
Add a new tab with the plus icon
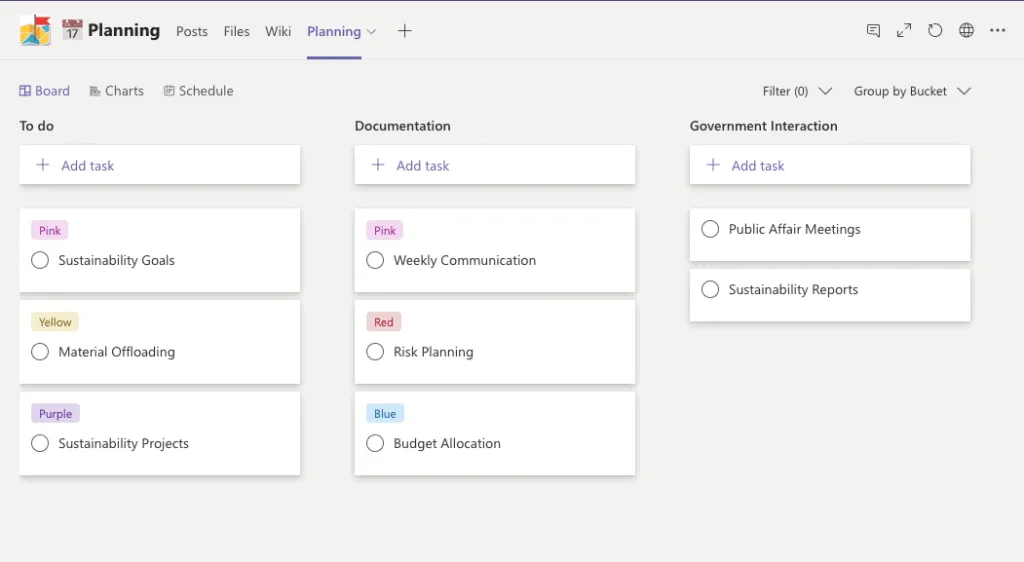(404, 31)
